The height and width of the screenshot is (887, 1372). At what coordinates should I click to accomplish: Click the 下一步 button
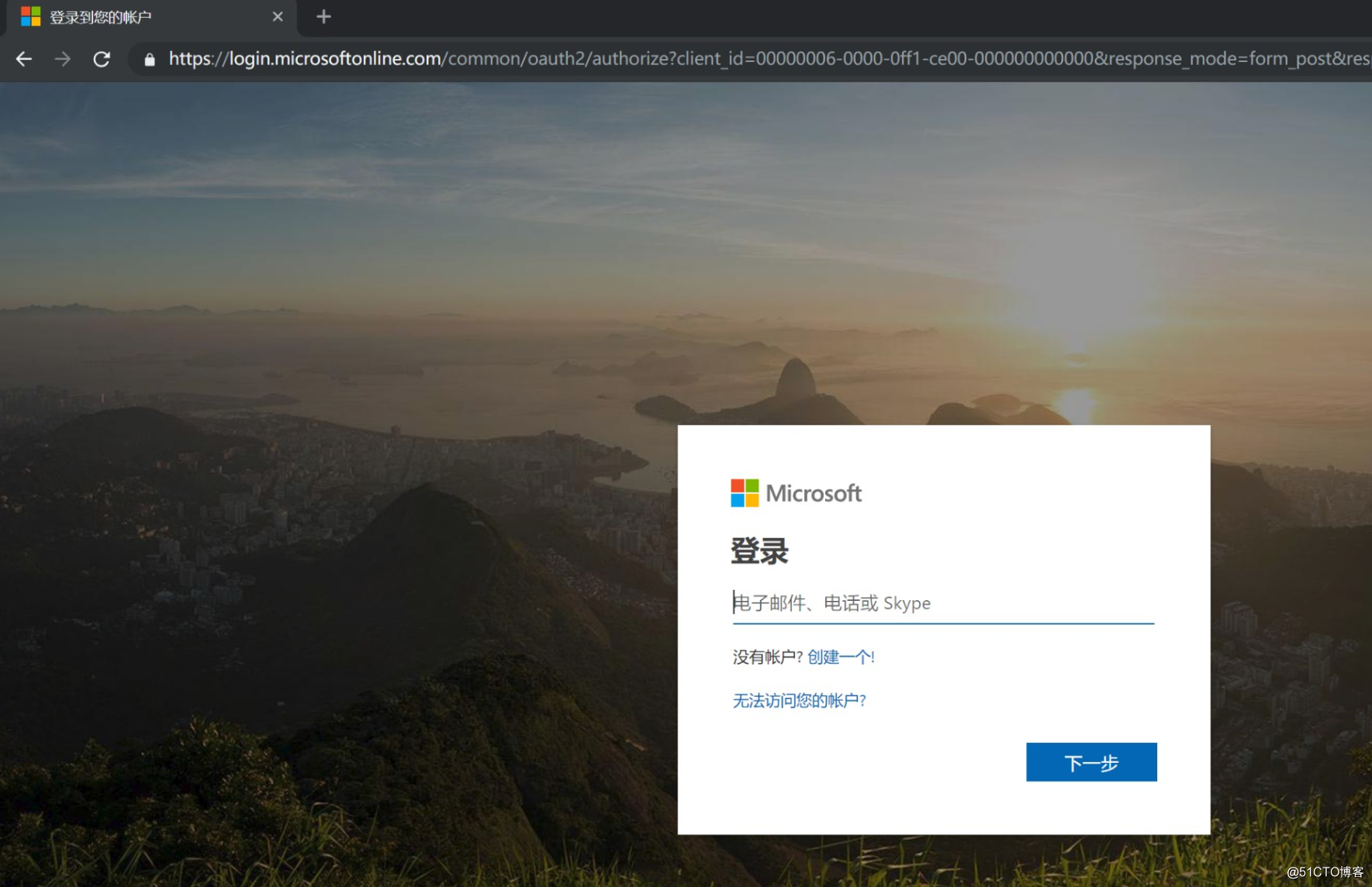coord(1091,762)
